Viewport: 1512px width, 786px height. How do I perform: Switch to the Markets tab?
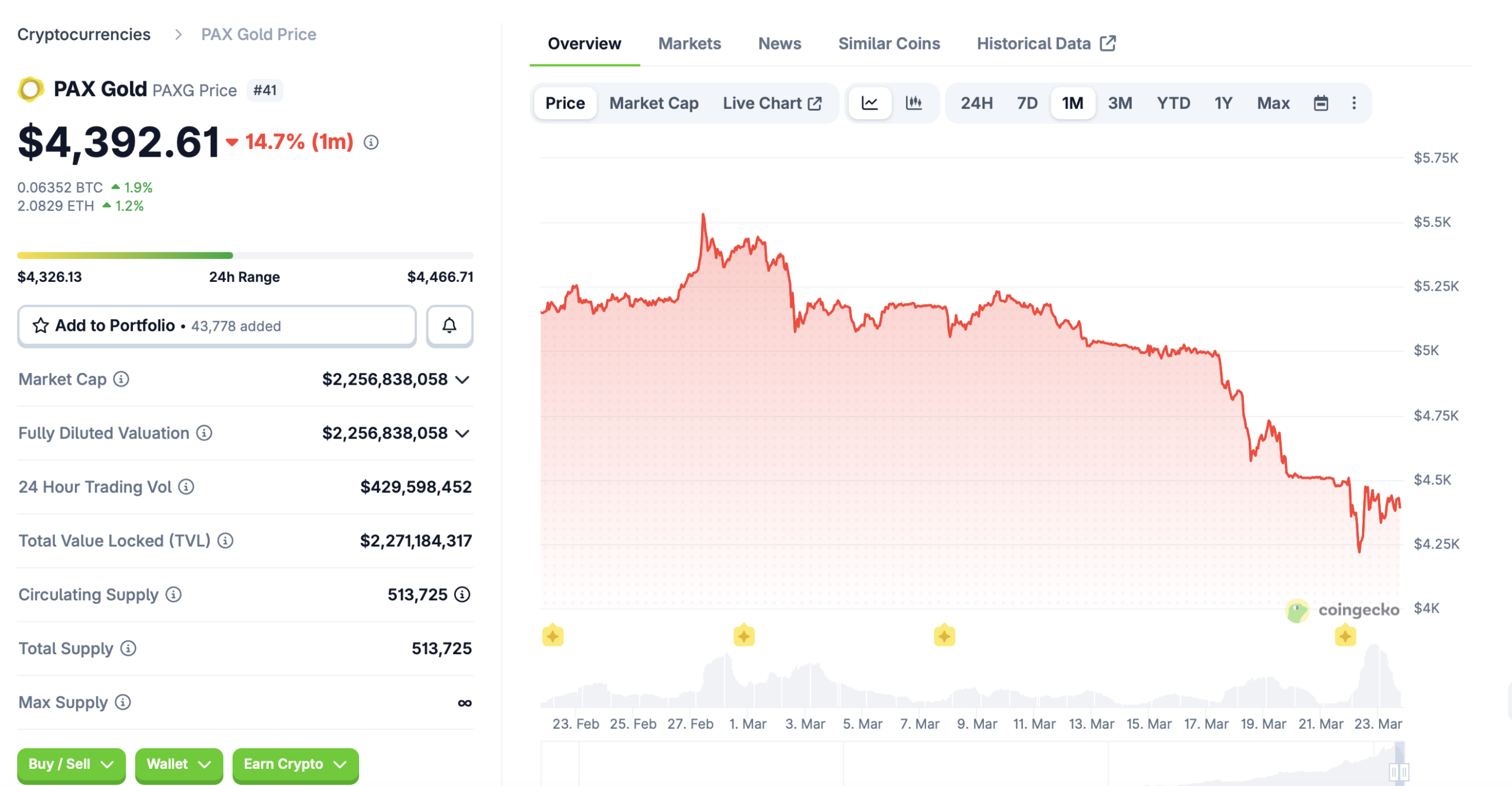[x=689, y=43]
